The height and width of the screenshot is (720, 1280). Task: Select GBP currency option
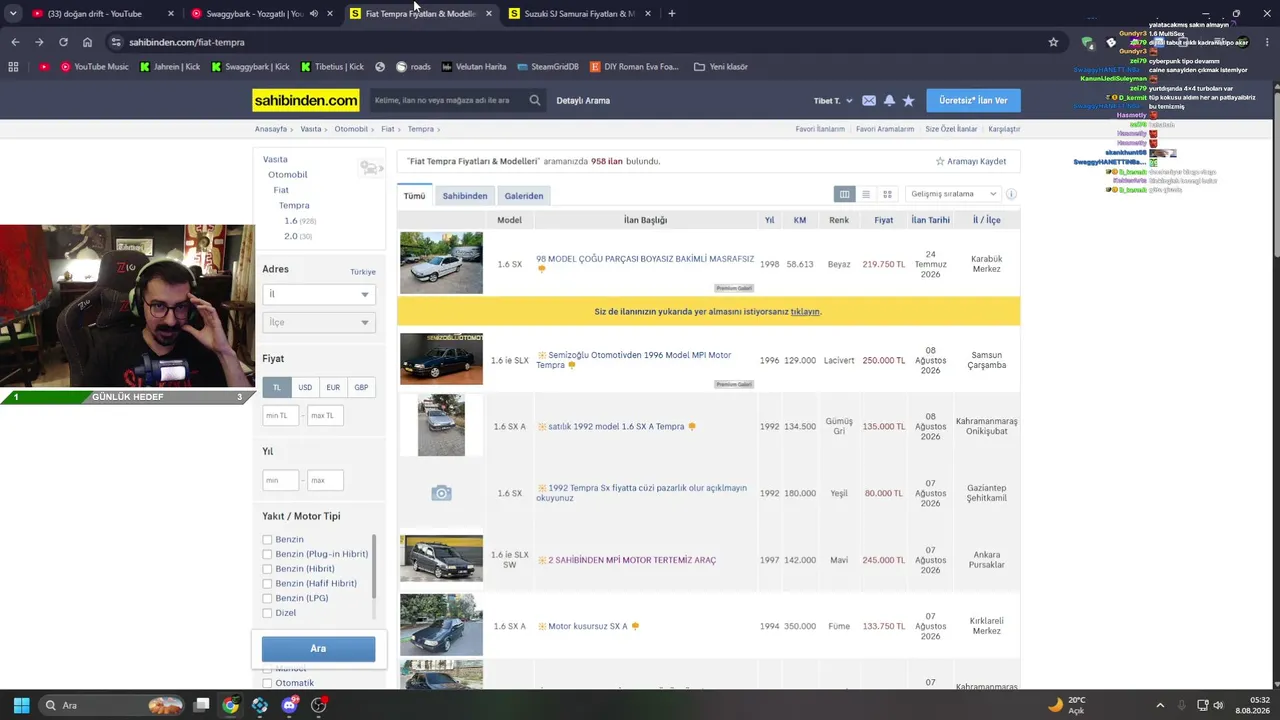pyautogui.click(x=361, y=387)
